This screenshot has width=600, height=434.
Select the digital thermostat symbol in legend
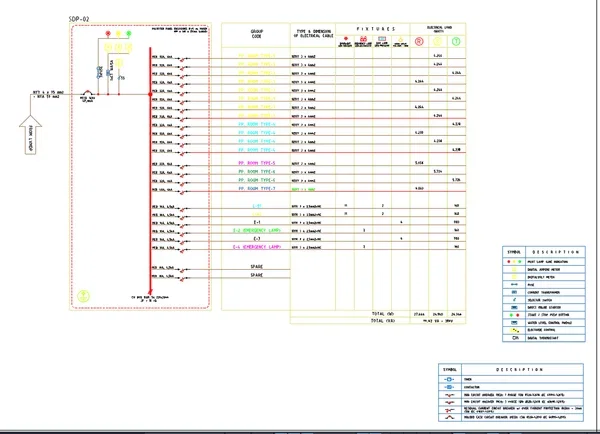click(x=515, y=338)
